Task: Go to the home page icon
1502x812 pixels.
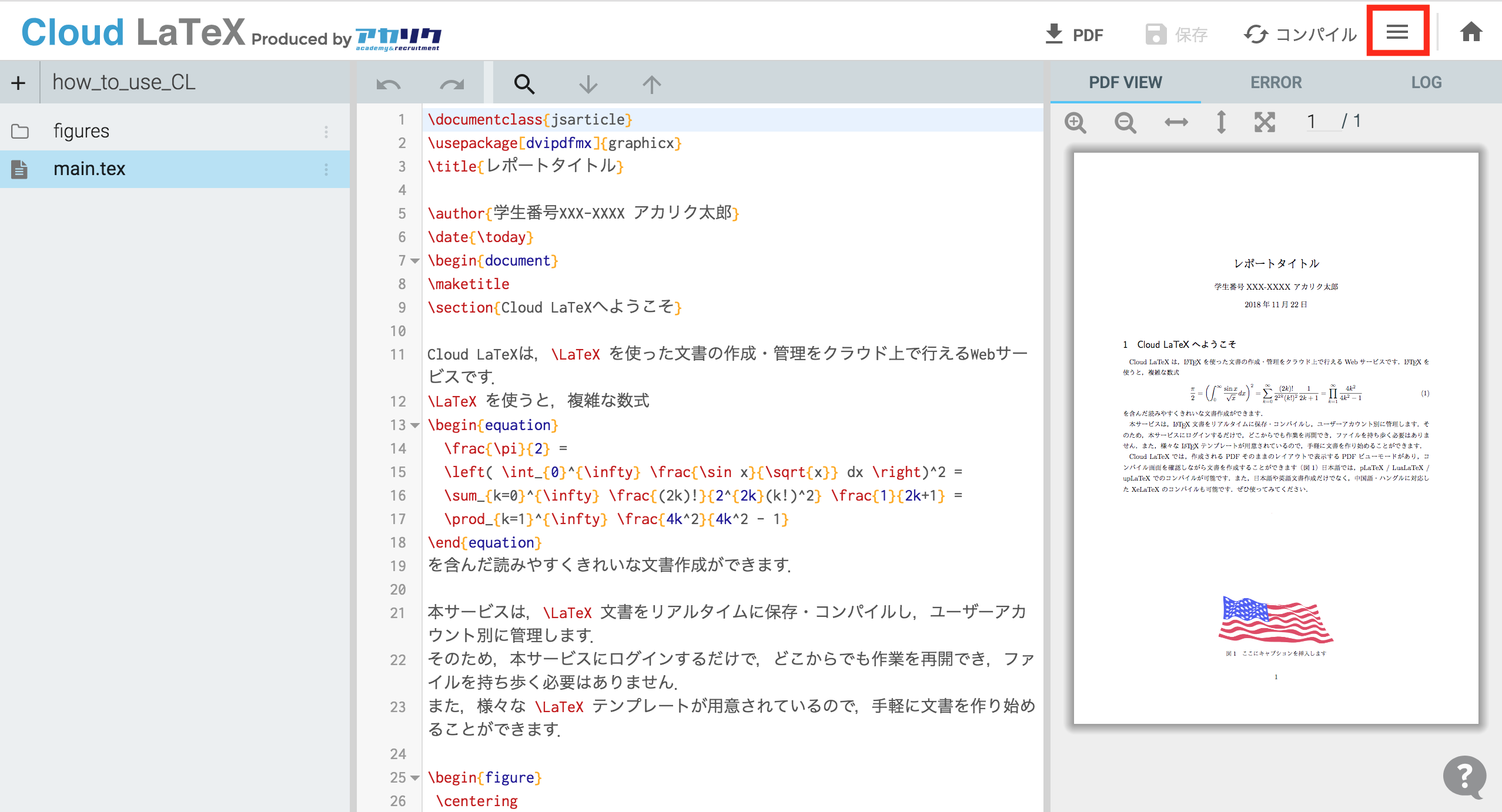Action: point(1471,32)
